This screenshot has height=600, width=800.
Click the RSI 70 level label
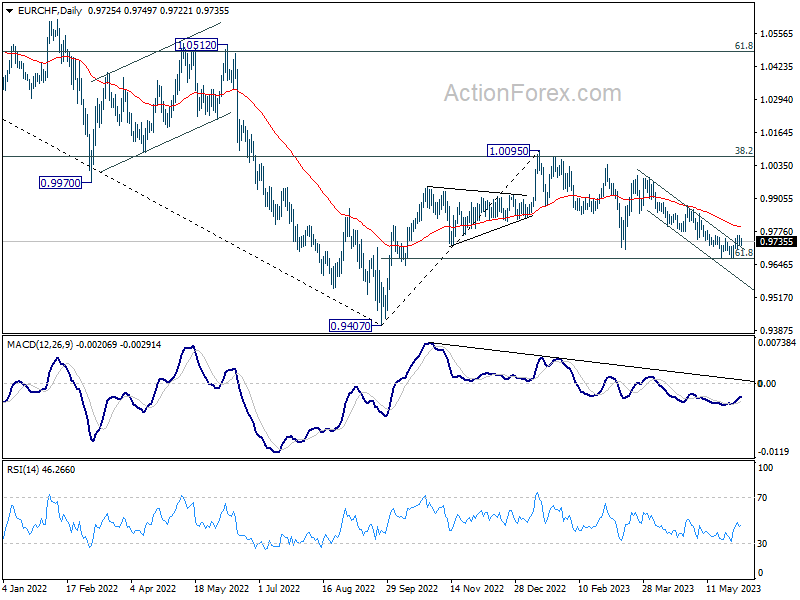tap(762, 497)
